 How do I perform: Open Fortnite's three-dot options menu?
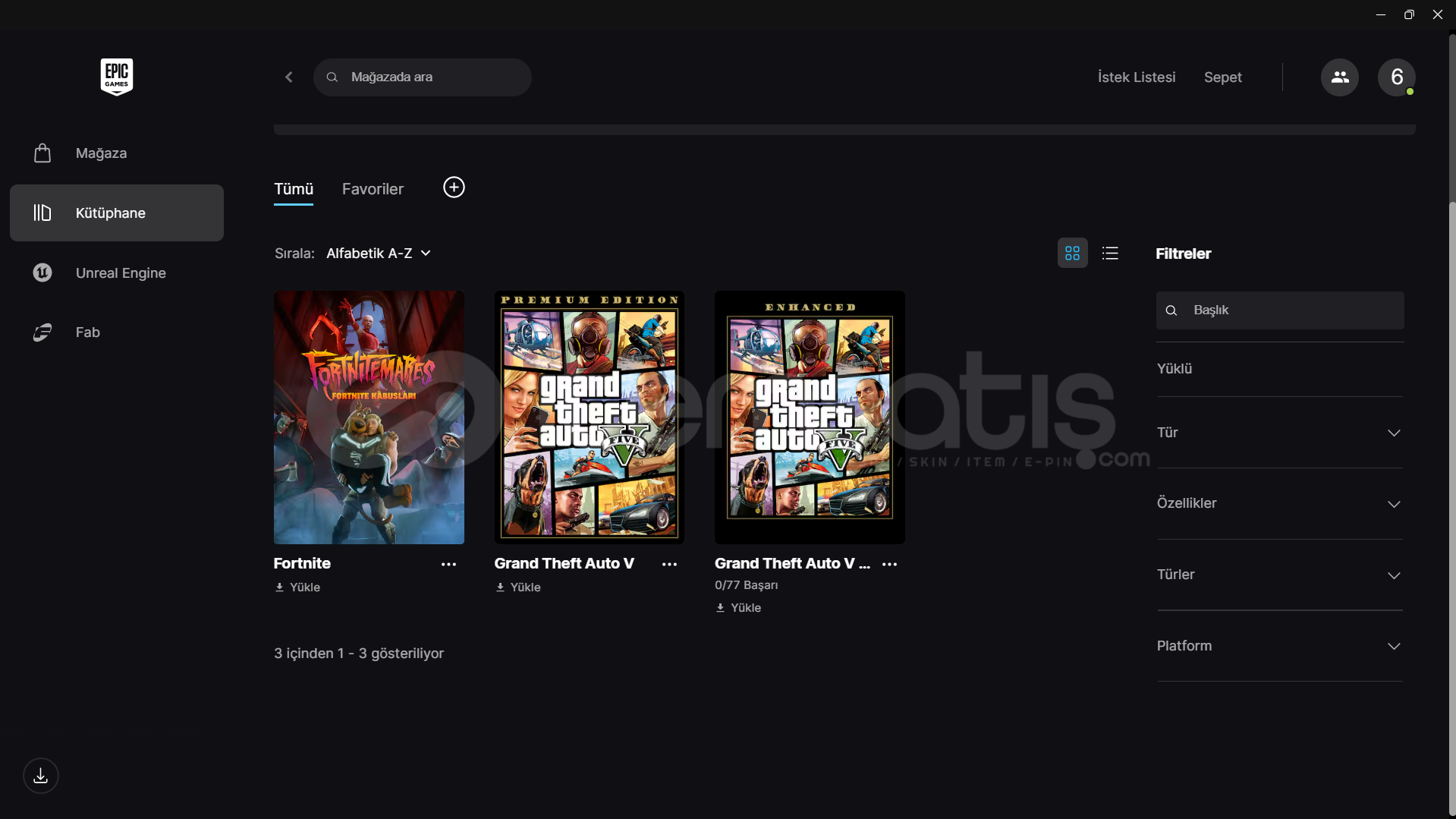448,564
